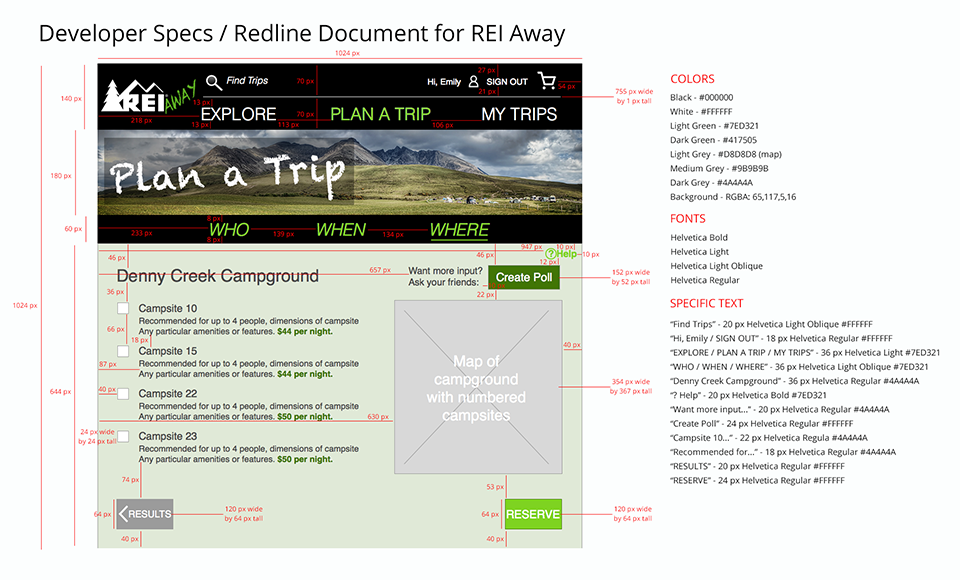Image resolution: width=960 pixels, height=580 pixels.
Task: Click the Plan a Trip banner image
Action: [340, 173]
